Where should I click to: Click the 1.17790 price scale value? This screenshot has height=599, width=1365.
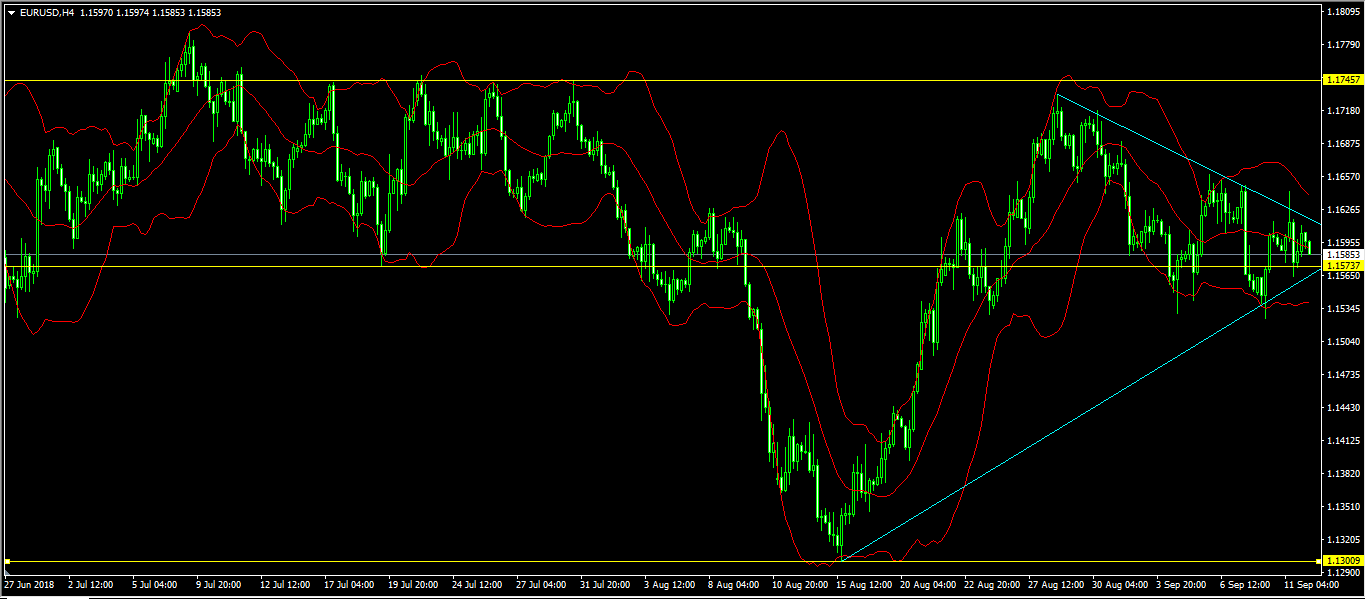coord(1343,45)
